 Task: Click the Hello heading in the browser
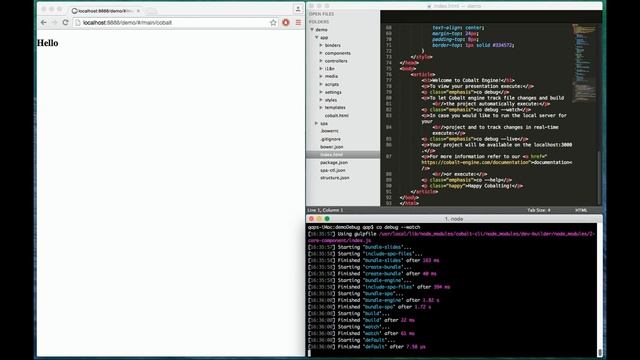click(47, 43)
